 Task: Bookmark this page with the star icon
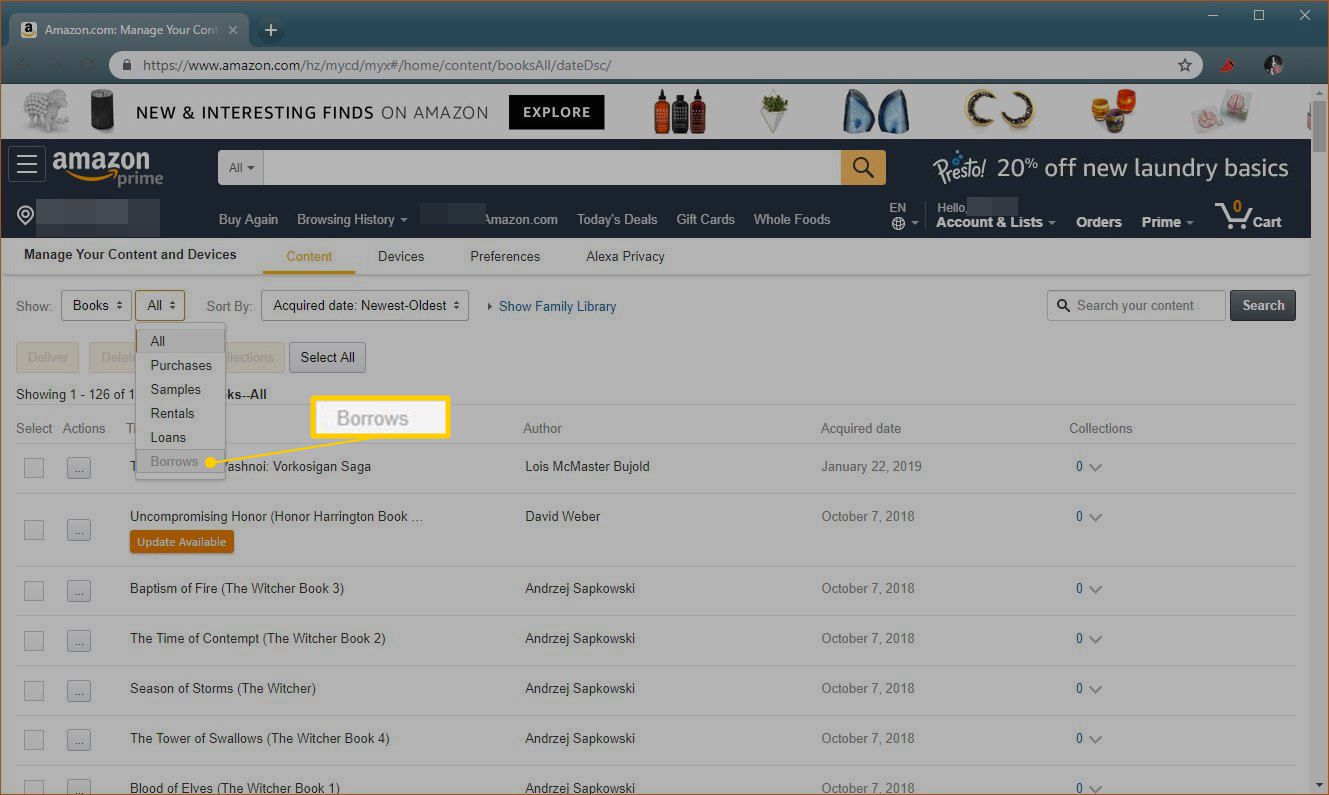click(1185, 65)
